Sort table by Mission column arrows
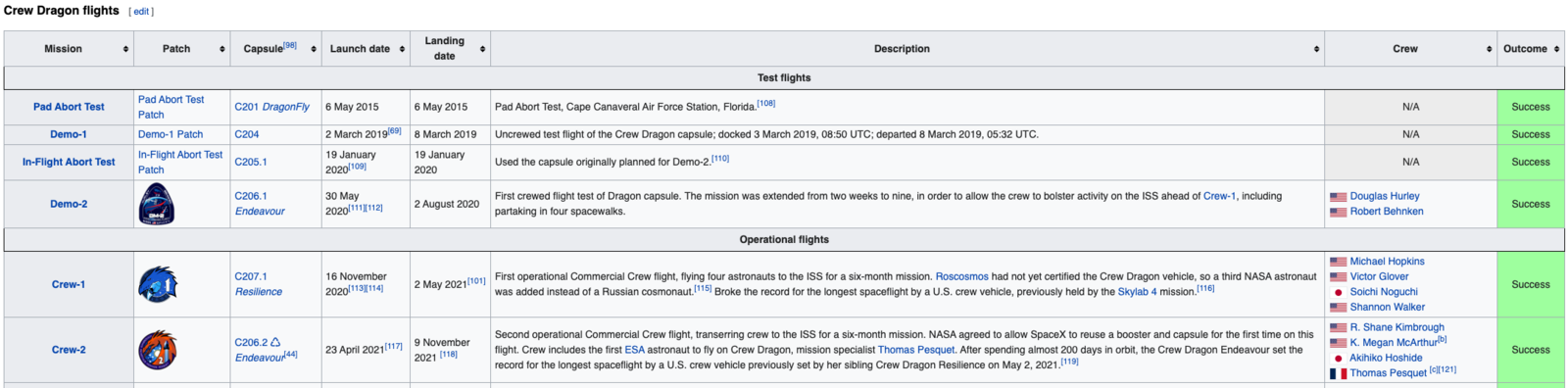The image size is (1568, 388). [125, 49]
